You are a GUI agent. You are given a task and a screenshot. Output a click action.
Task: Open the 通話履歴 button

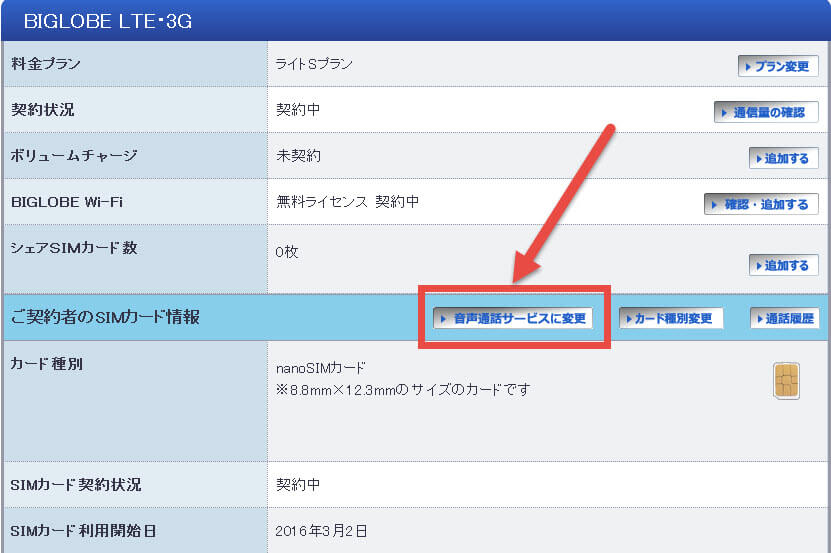click(x=785, y=318)
